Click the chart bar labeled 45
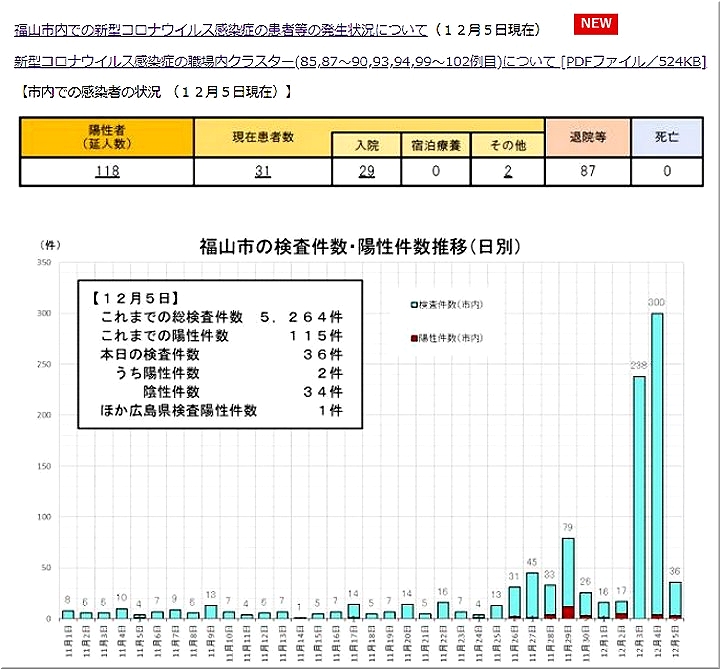The image size is (720, 669). click(532, 595)
